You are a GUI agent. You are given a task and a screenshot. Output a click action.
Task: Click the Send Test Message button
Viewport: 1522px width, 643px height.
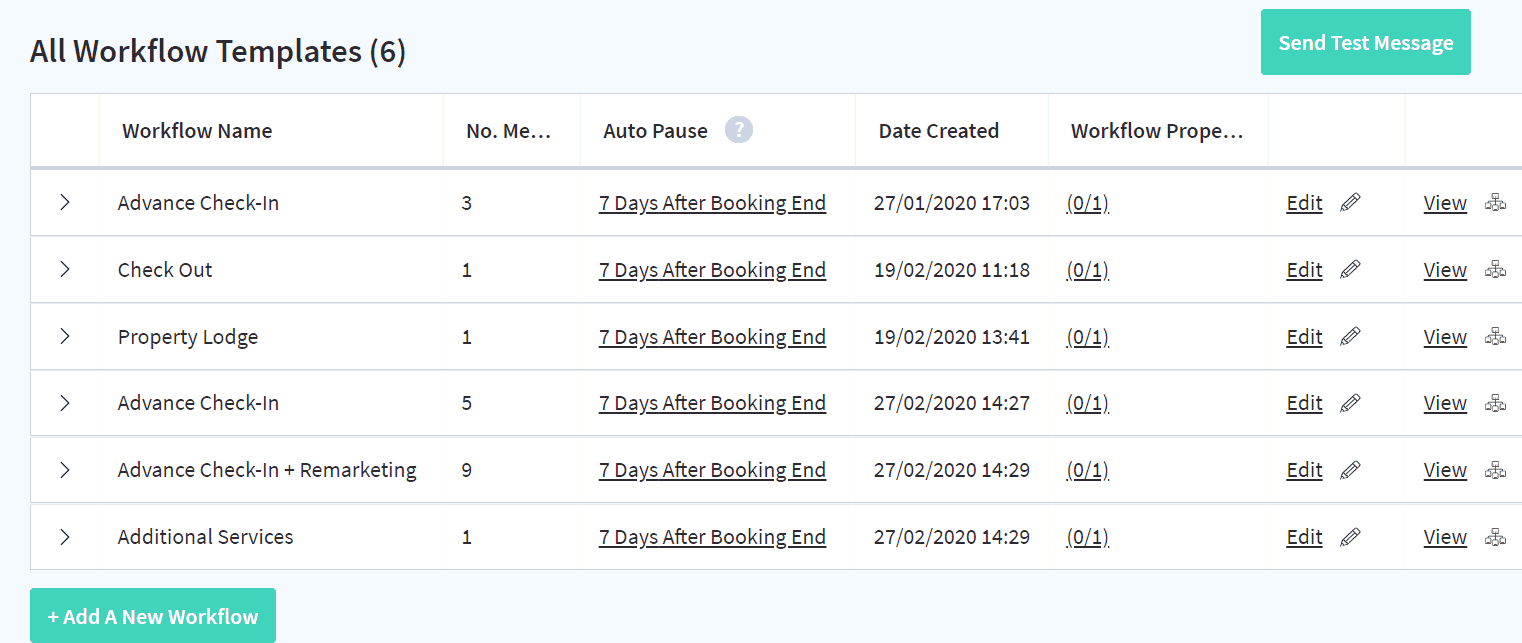tap(1366, 42)
